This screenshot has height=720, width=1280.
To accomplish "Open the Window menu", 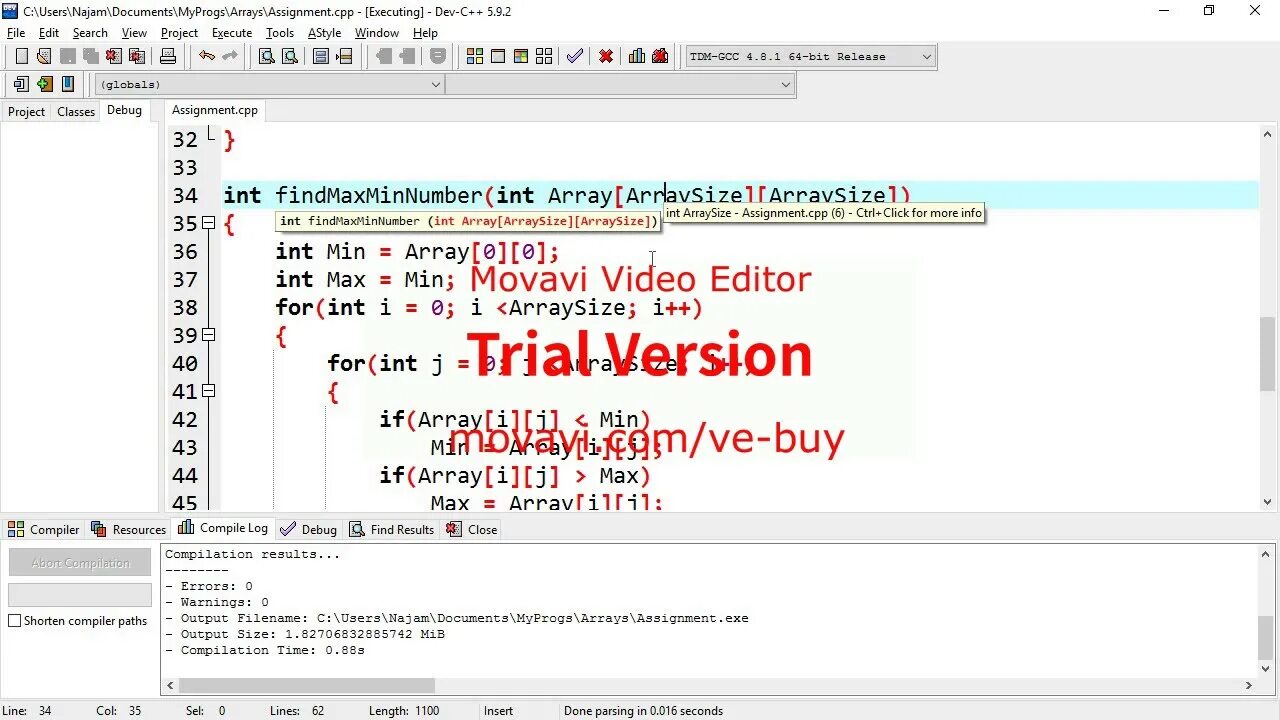I will (376, 33).
